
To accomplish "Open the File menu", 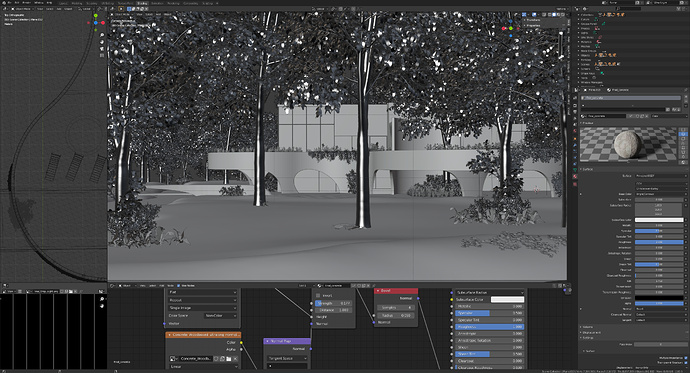I will click(x=9, y=3).
